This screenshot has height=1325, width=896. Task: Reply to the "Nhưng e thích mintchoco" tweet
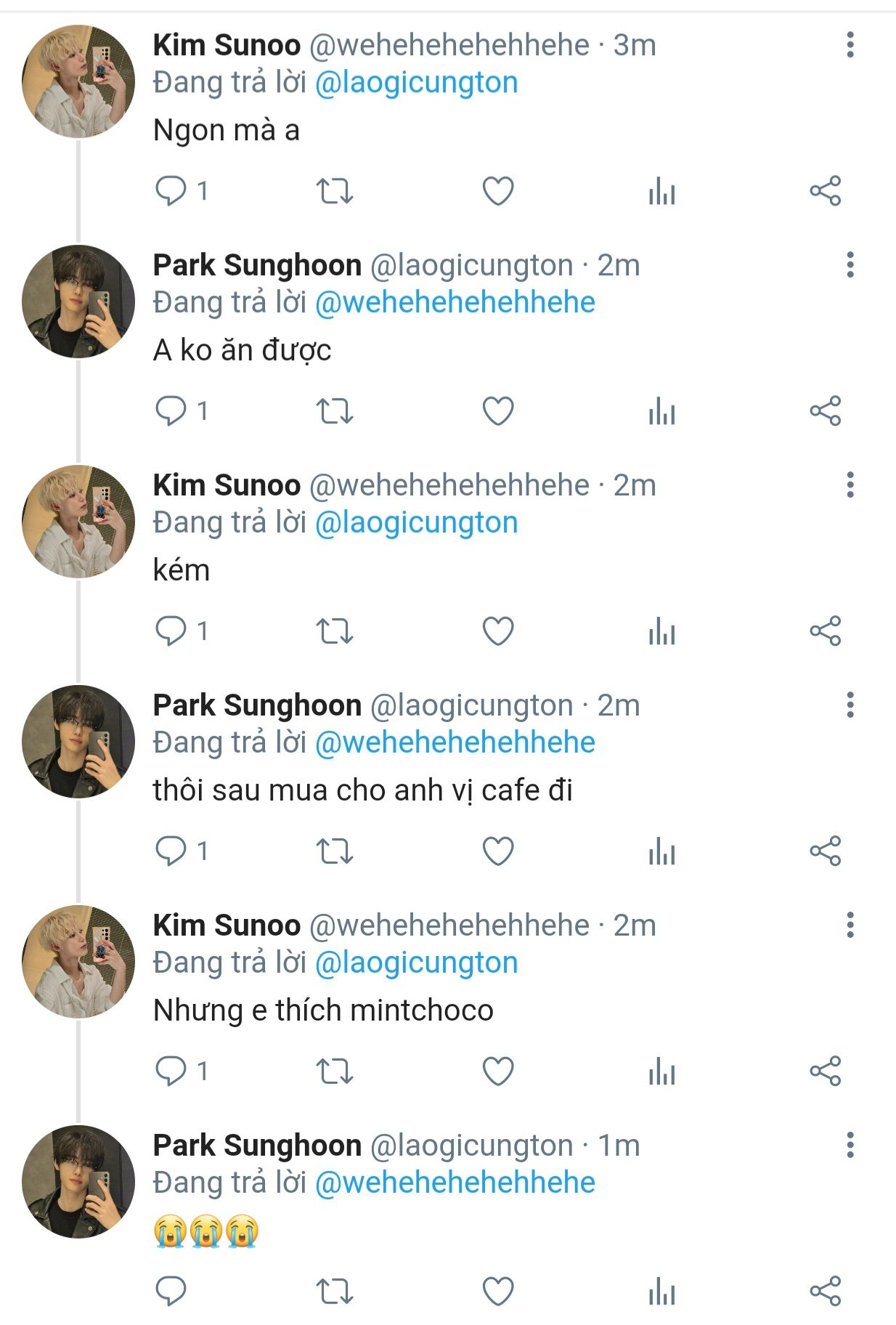[x=171, y=1071]
